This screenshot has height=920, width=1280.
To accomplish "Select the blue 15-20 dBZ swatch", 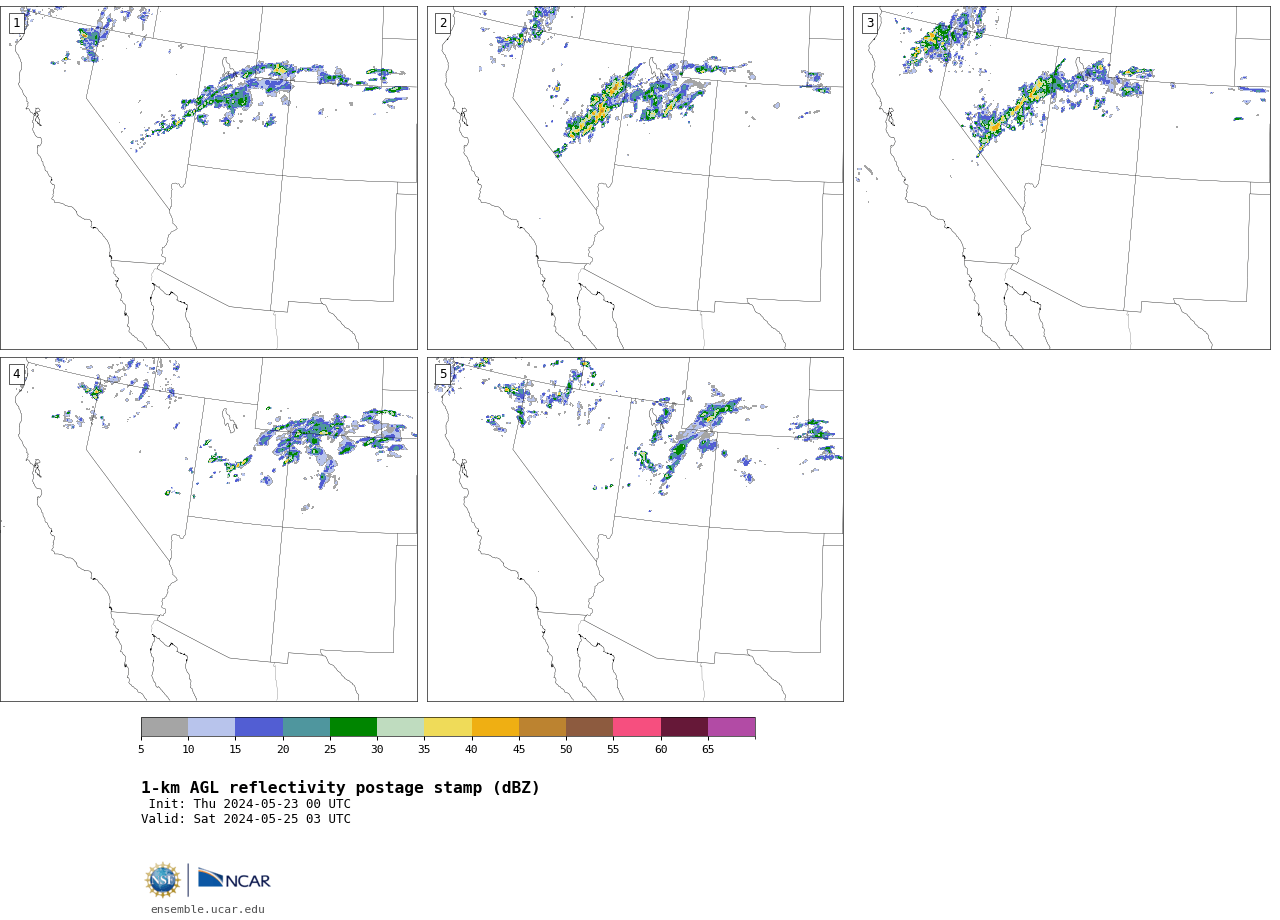I will tap(259, 727).
